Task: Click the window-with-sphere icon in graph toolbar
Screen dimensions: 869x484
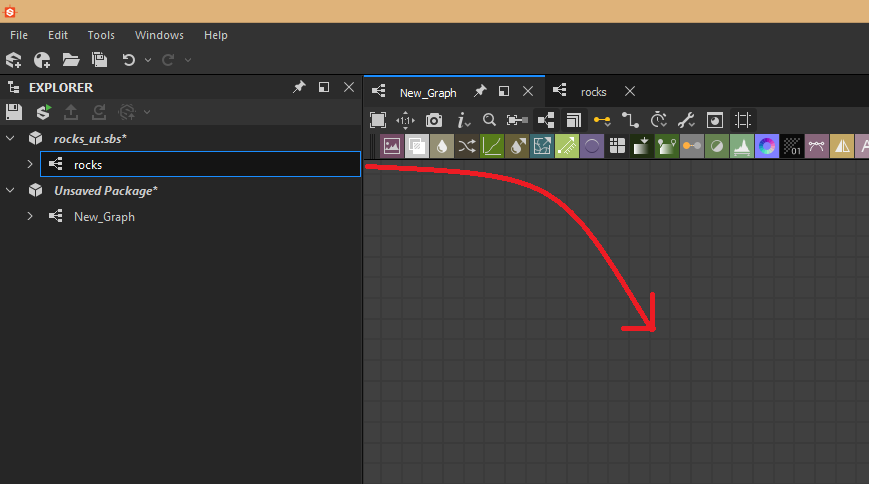Action: tap(715, 120)
